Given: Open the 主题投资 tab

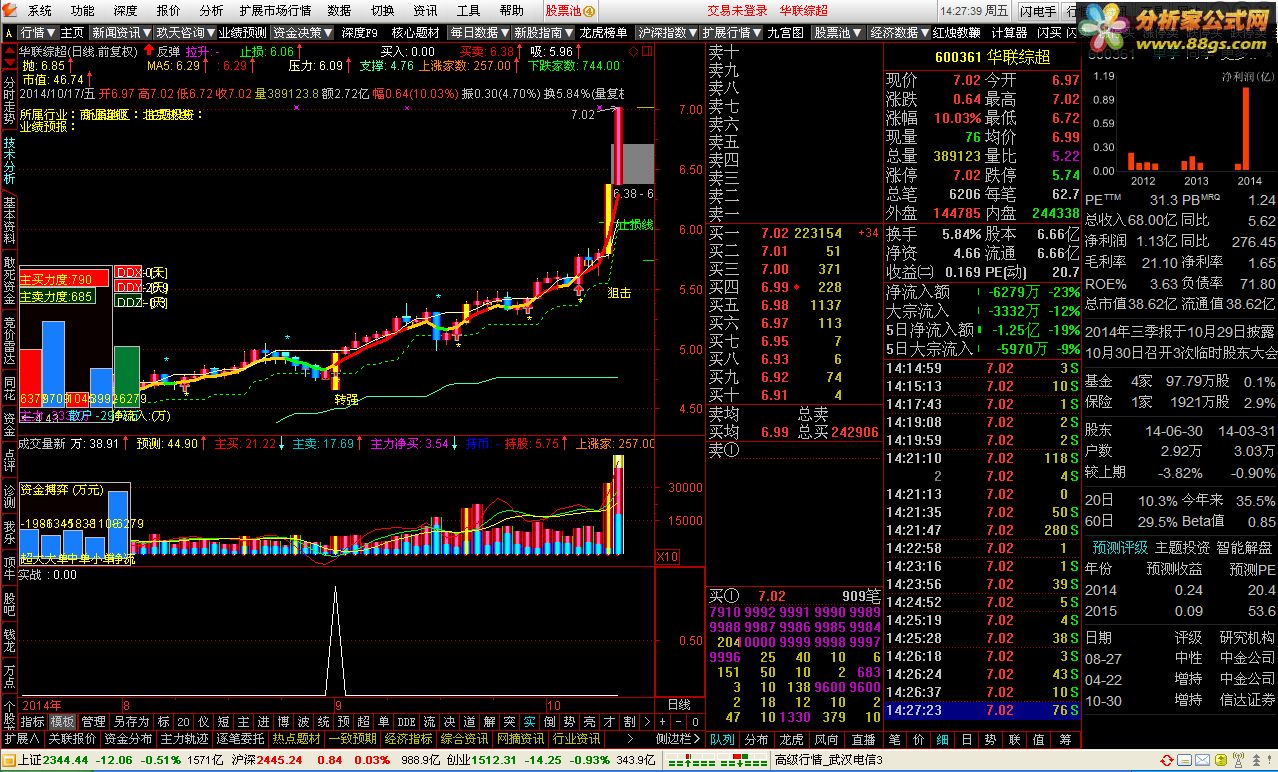Looking at the screenshot, I should click(x=1182, y=548).
